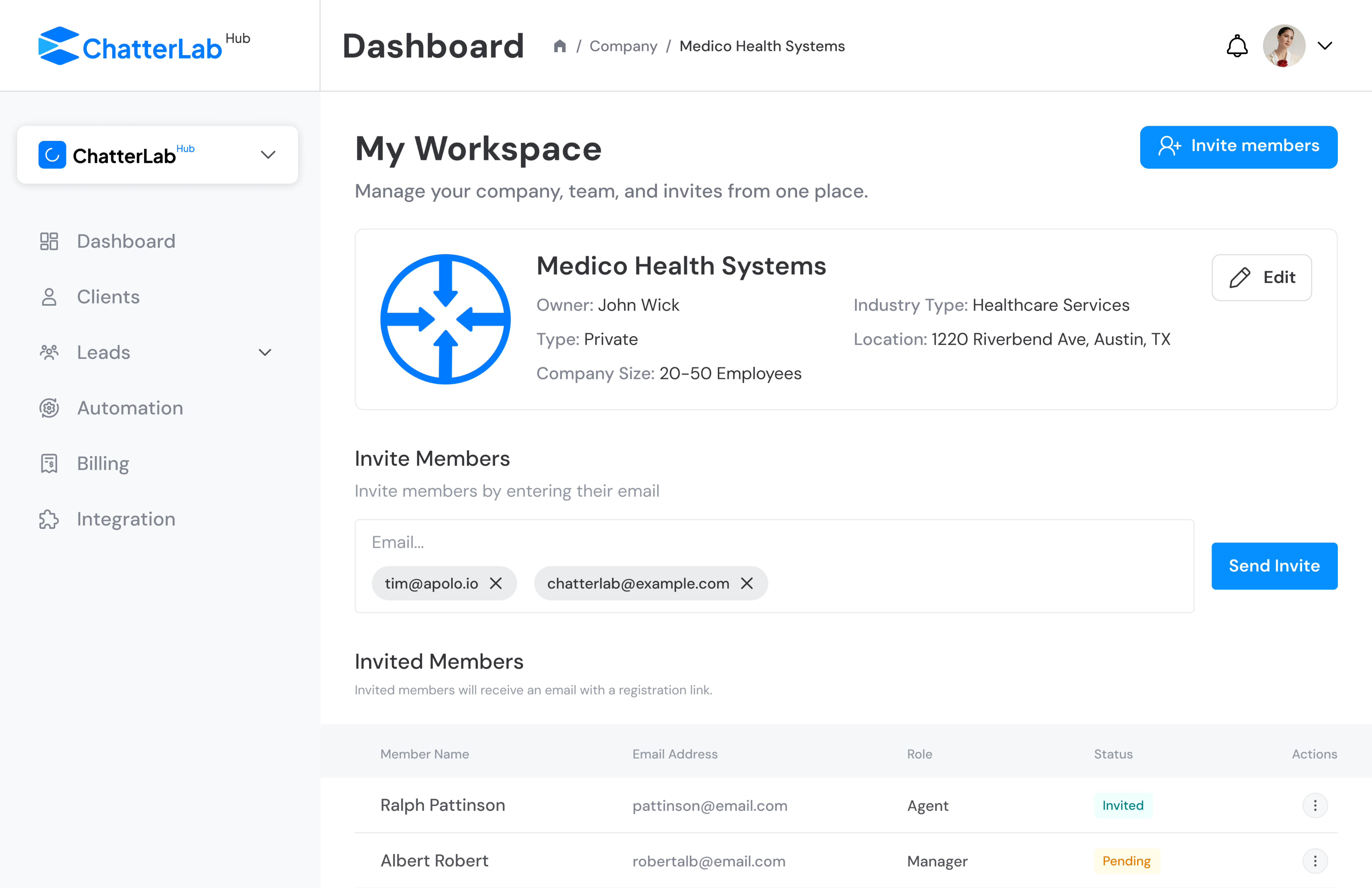Image resolution: width=1372 pixels, height=888 pixels.
Task: Click the Invite members button
Action: pos(1238,146)
